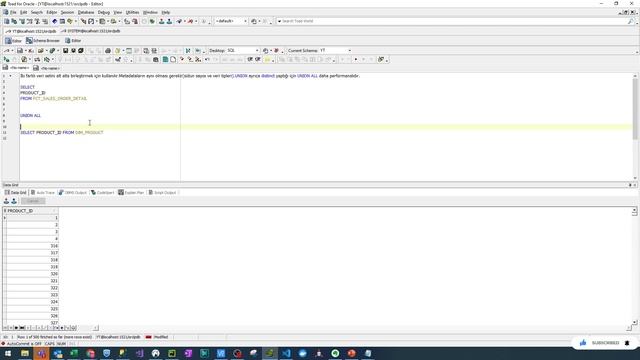This screenshot has width=640, height=360.
Task: Open File Explorer from taskbar
Action: point(25,353)
